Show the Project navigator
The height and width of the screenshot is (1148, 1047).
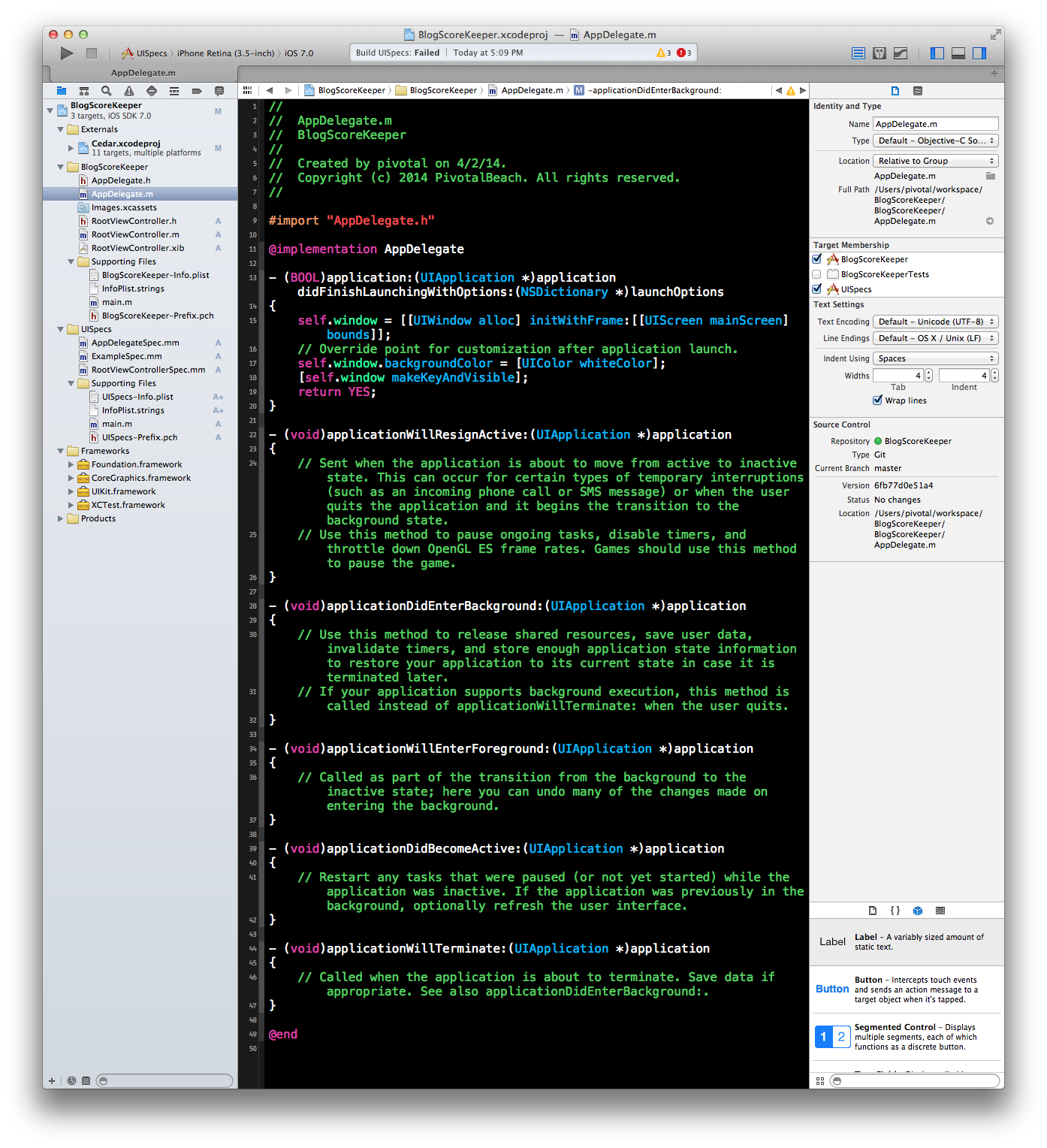tap(62, 91)
